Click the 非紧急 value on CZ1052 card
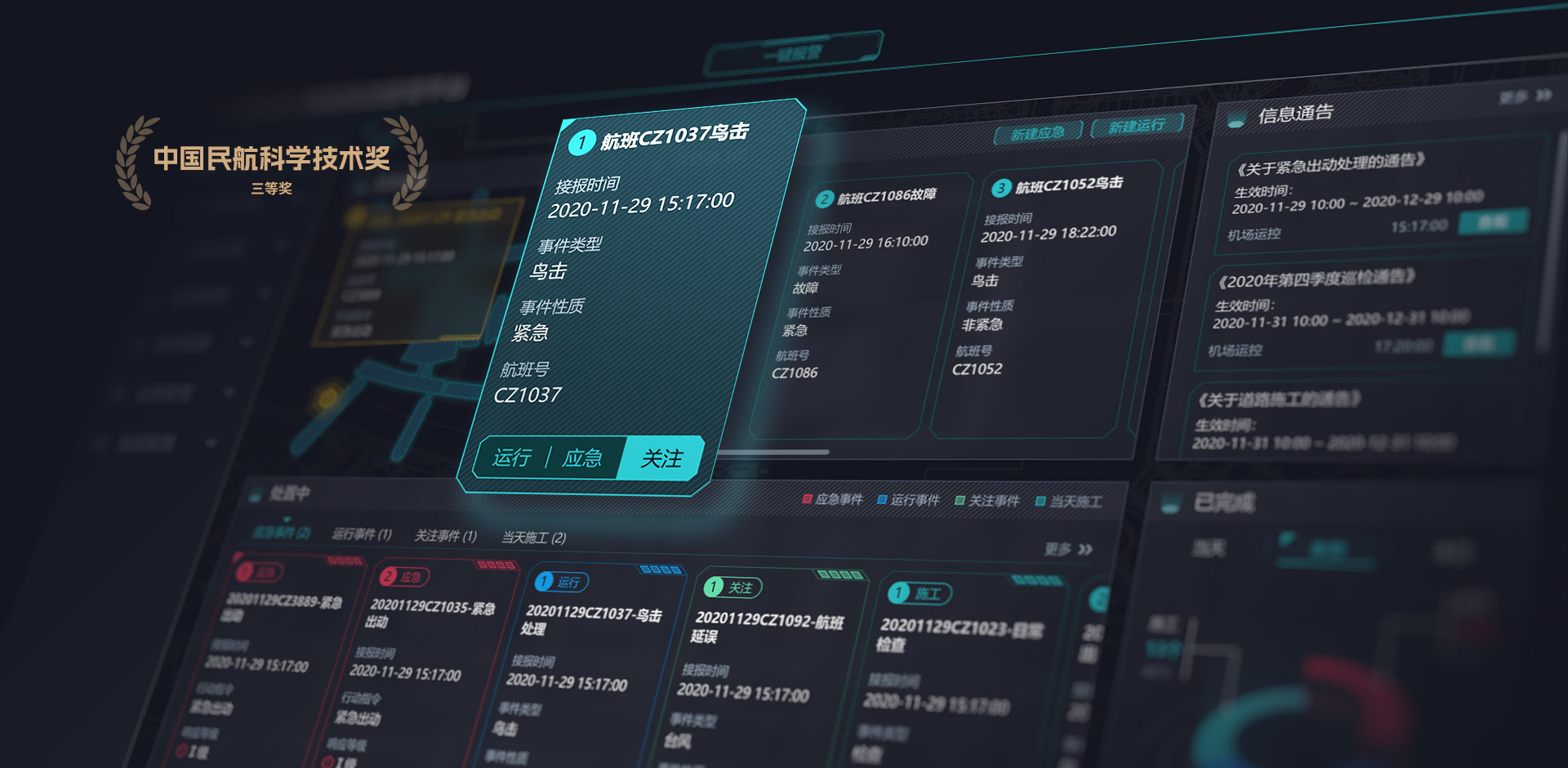The image size is (1568, 768). (x=982, y=325)
